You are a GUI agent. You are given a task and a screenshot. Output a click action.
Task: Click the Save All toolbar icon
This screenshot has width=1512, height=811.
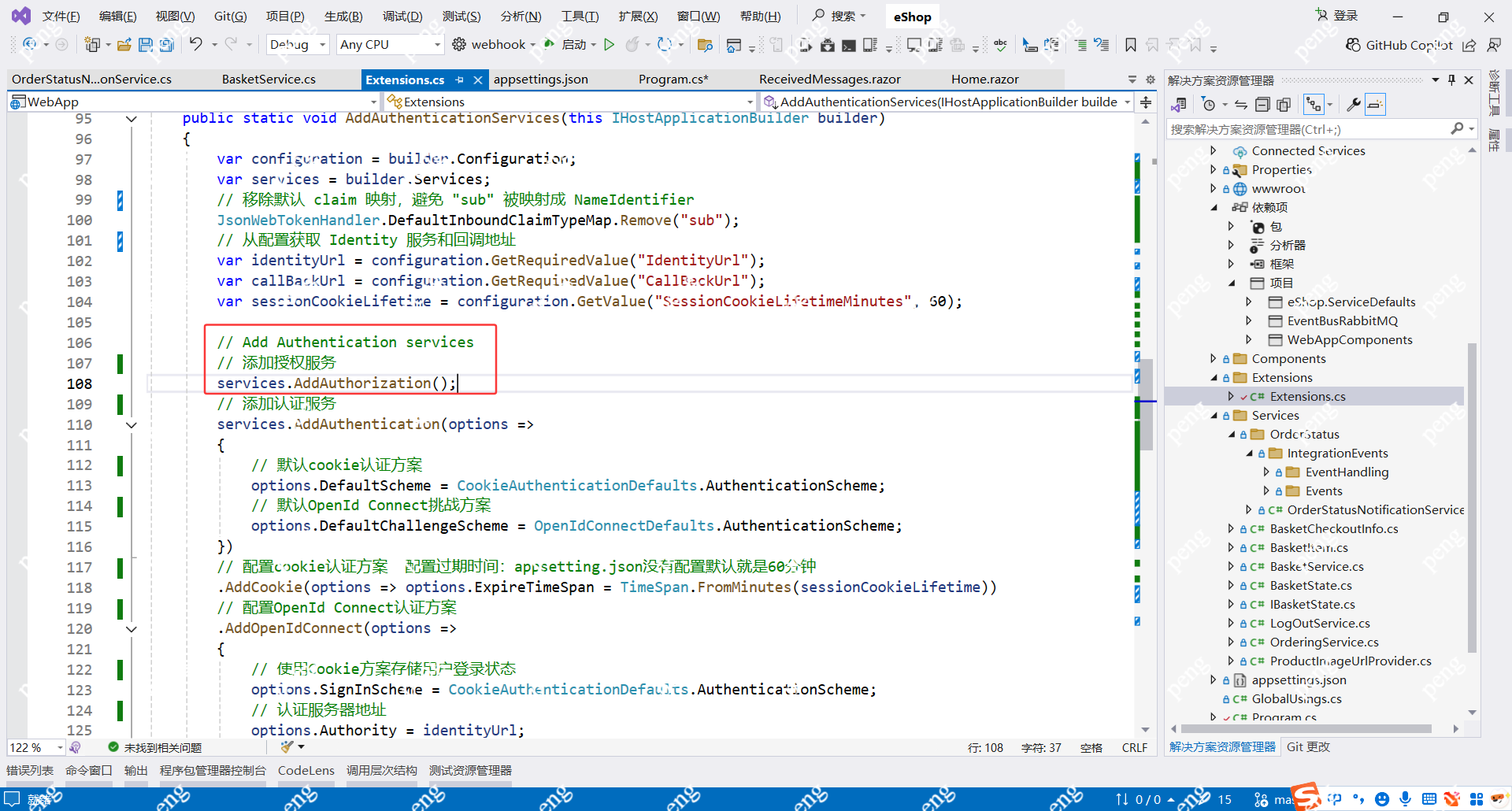166,45
